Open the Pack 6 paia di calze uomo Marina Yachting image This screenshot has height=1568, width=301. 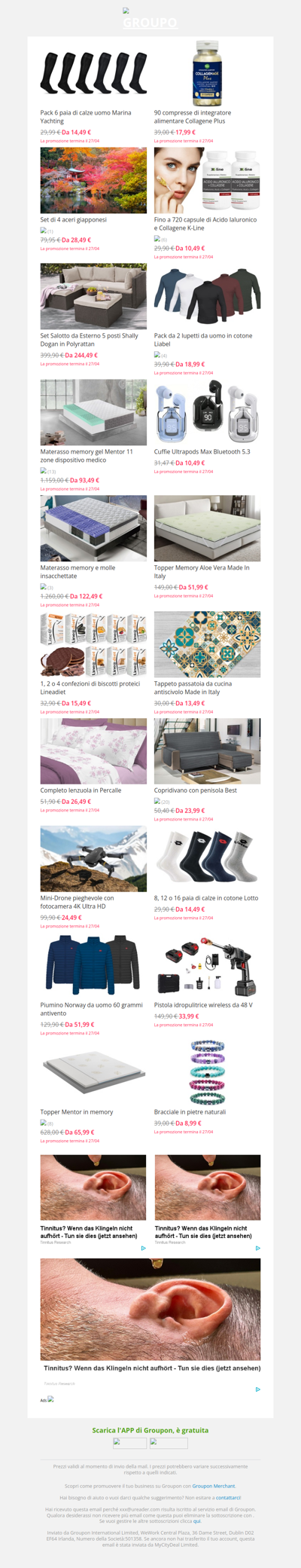coord(93,73)
